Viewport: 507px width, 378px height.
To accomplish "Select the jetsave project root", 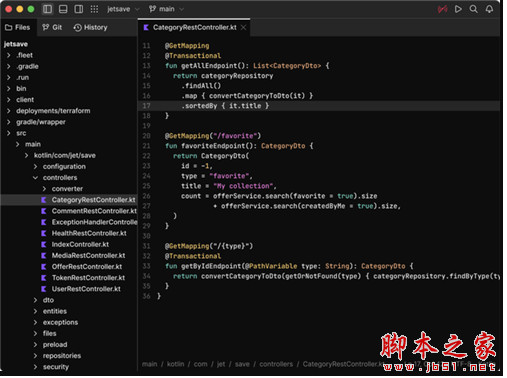I will coord(16,44).
